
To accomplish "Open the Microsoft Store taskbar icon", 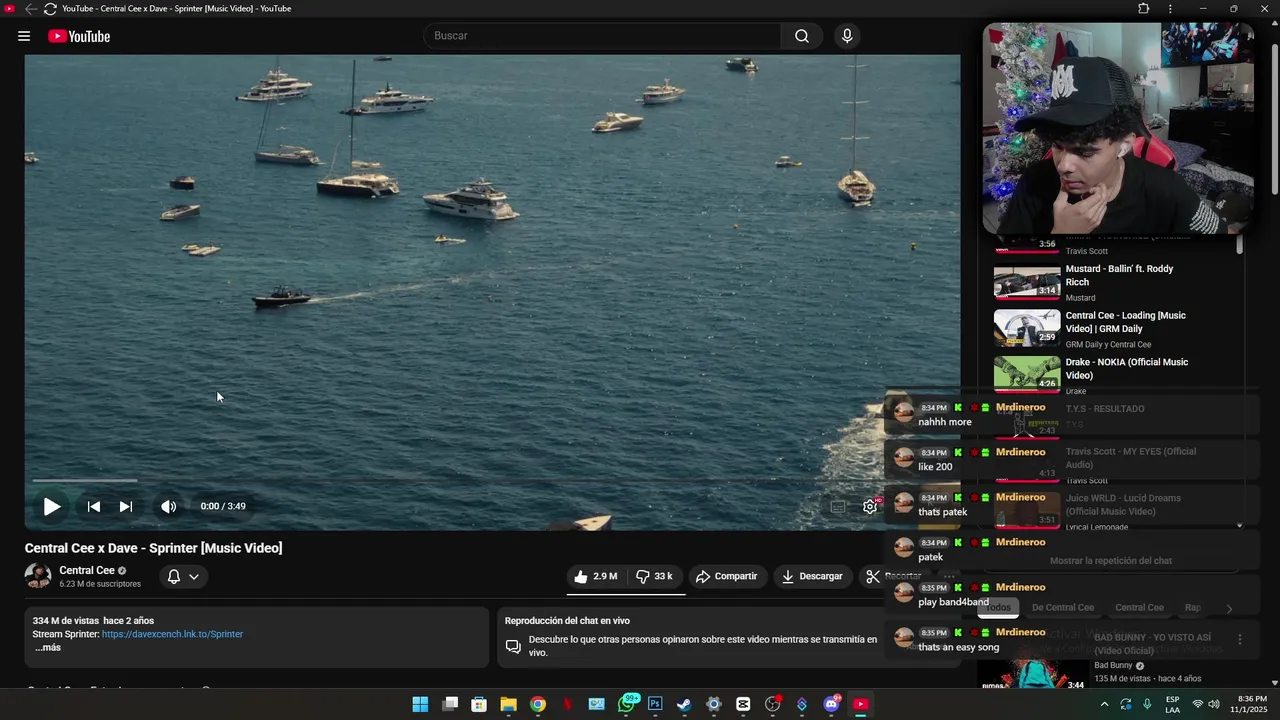I will tap(479, 704).
